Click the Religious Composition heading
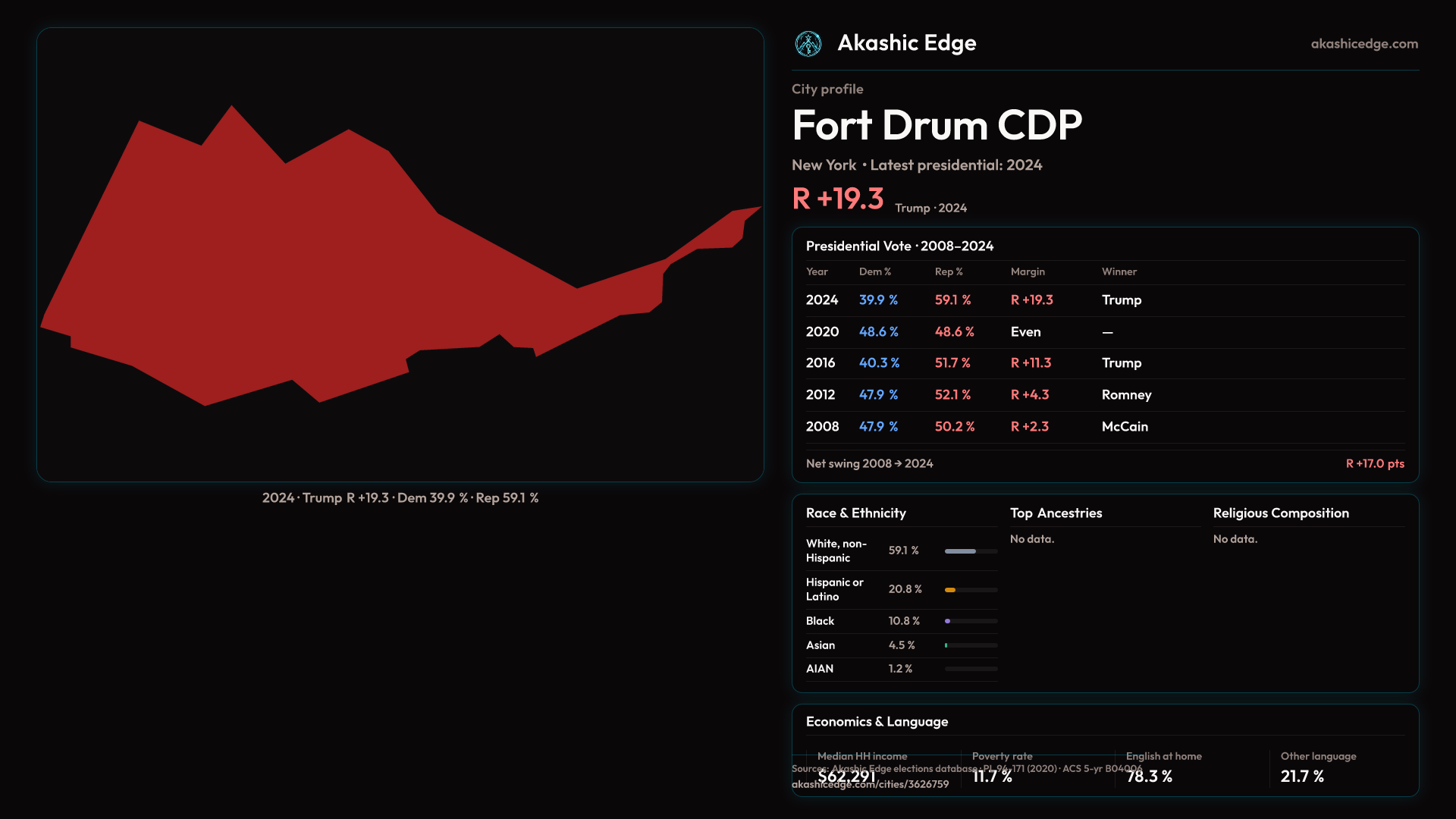Image resolution: width=1456 pixels, height=819 pixels. click(x=1280, y=513)
